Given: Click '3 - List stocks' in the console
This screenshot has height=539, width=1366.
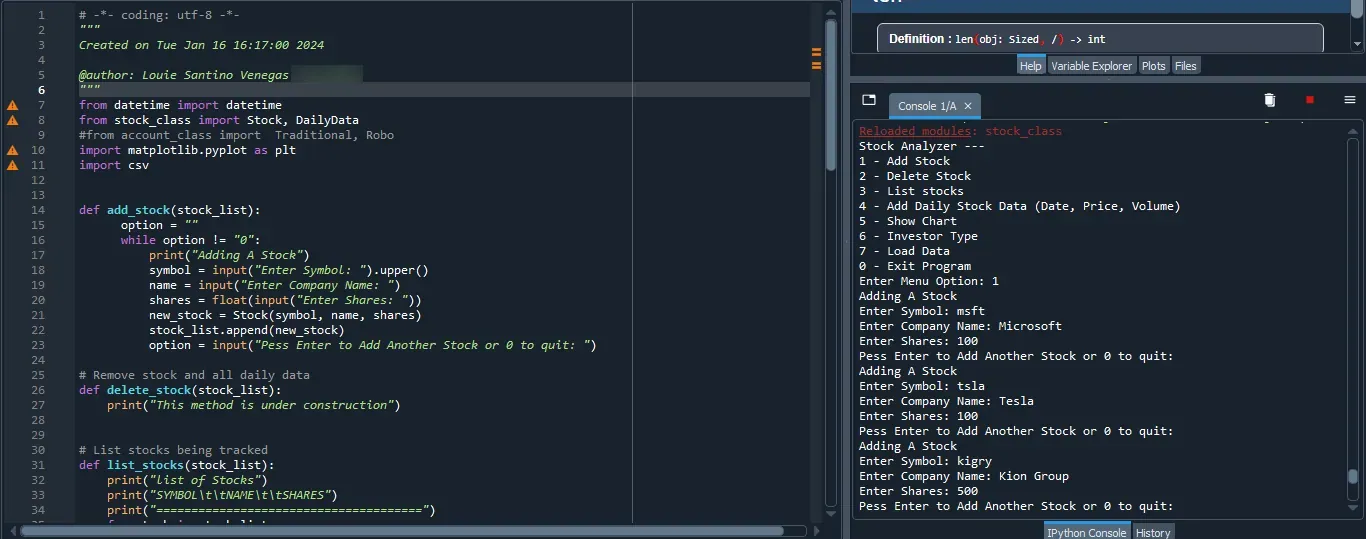Looking at the screenshot, I should [911, 191].
